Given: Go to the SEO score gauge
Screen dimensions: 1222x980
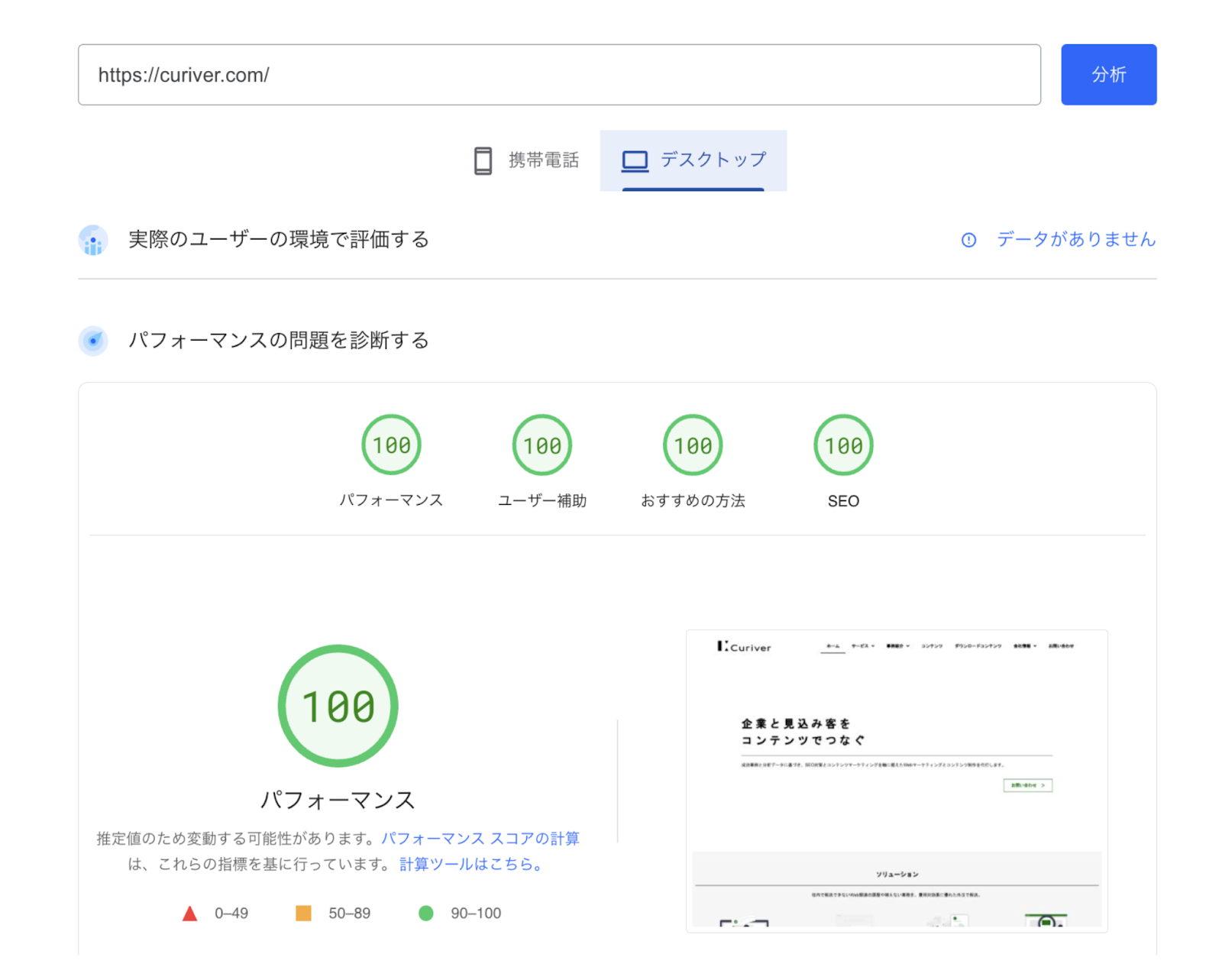Looking at the screenshot, I should coord(843,445).
